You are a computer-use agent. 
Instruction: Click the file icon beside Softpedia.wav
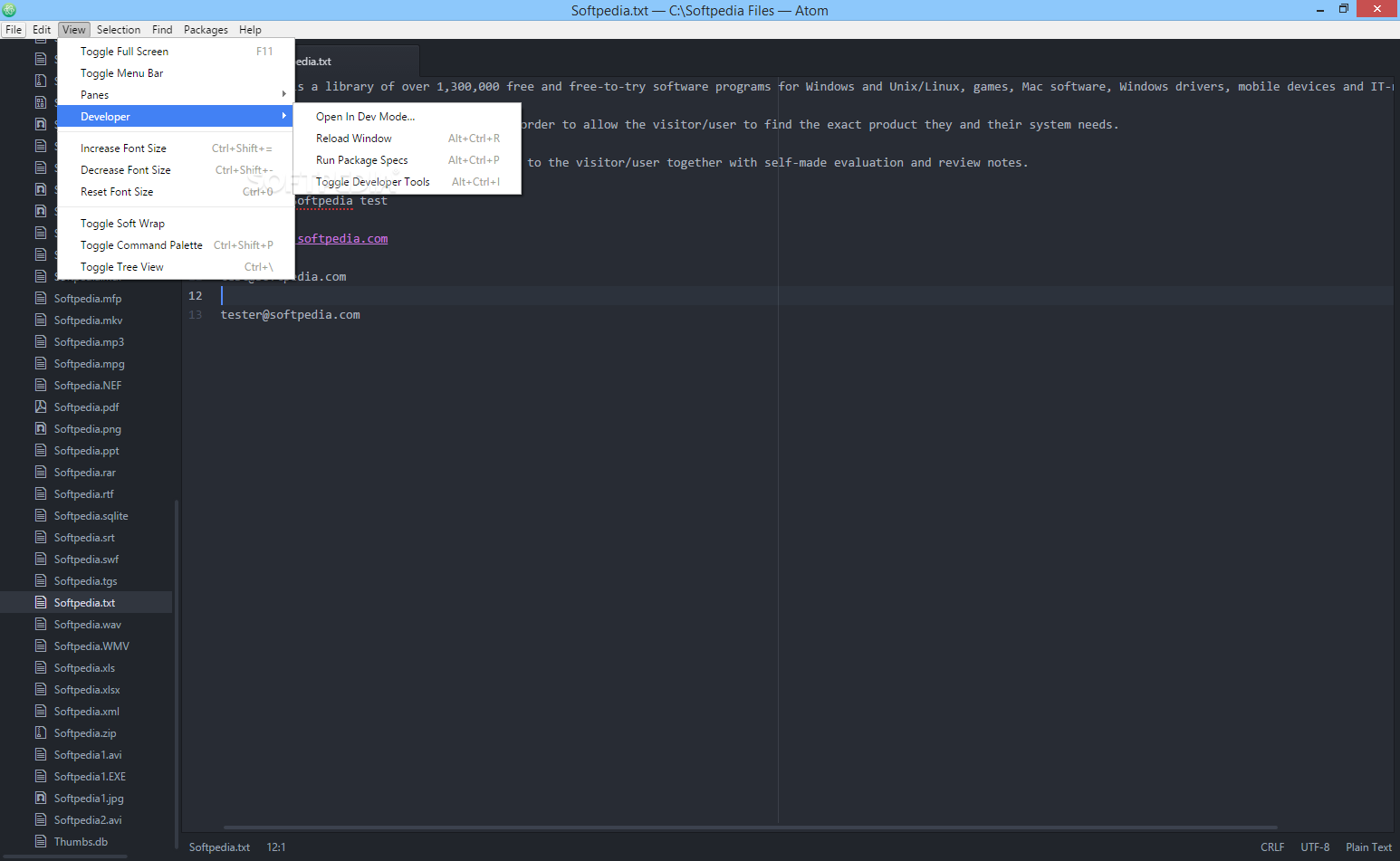[x=41, y=624]
